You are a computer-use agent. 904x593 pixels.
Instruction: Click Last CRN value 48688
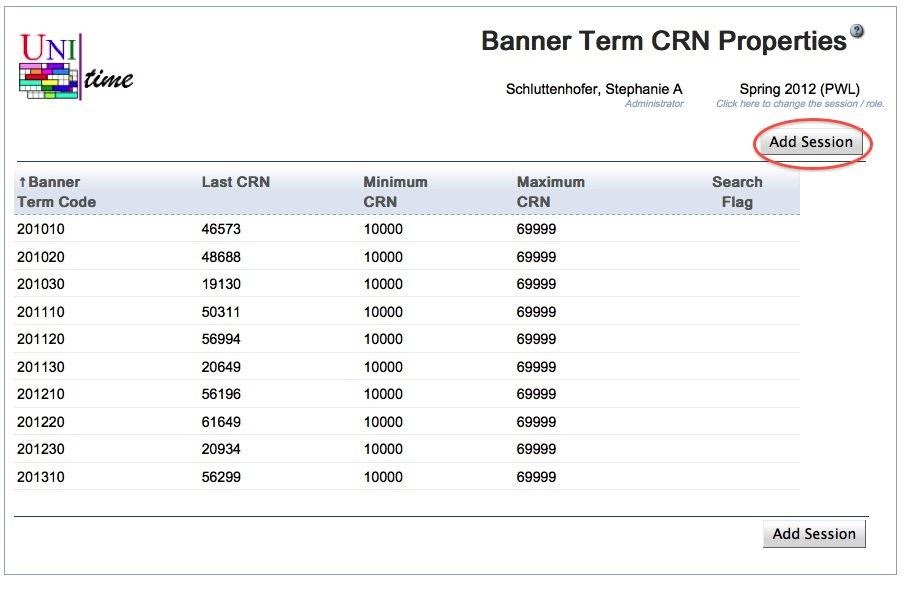coord(221,256)
